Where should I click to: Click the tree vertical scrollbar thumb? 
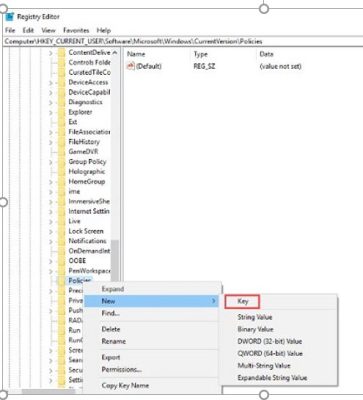tap(115, 262)
